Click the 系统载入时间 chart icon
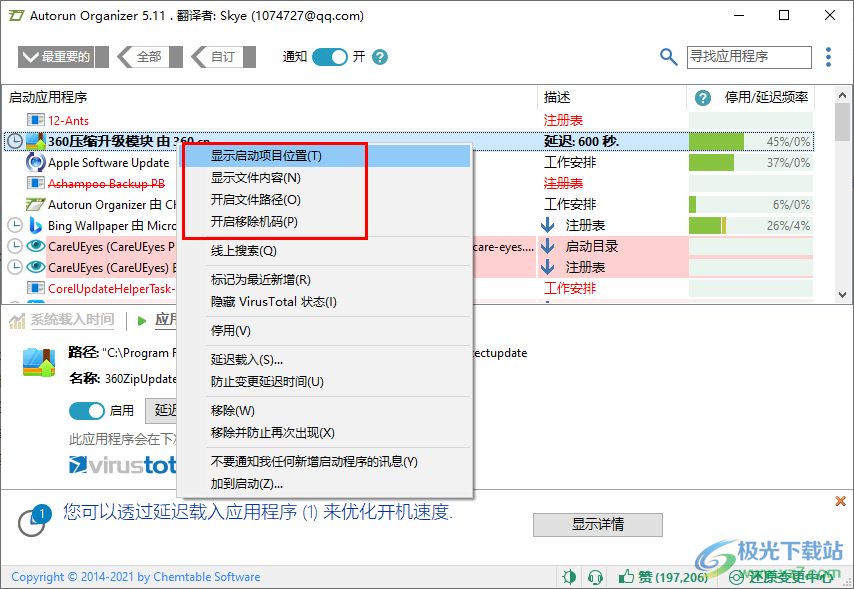Image resolution: width=854 pixels, height=589 pixels. 17,321
